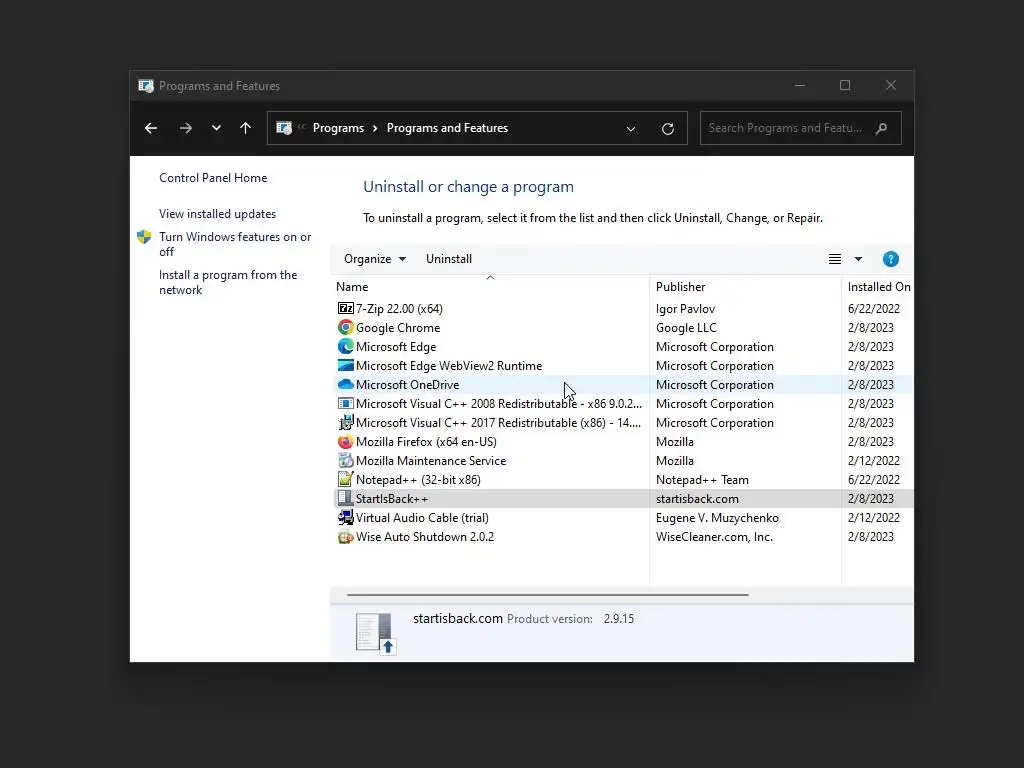Image resolution: width=1024 pixels, height=768 pixels.
Task: Click the Notepad++ icon in list
Action: 345,479
